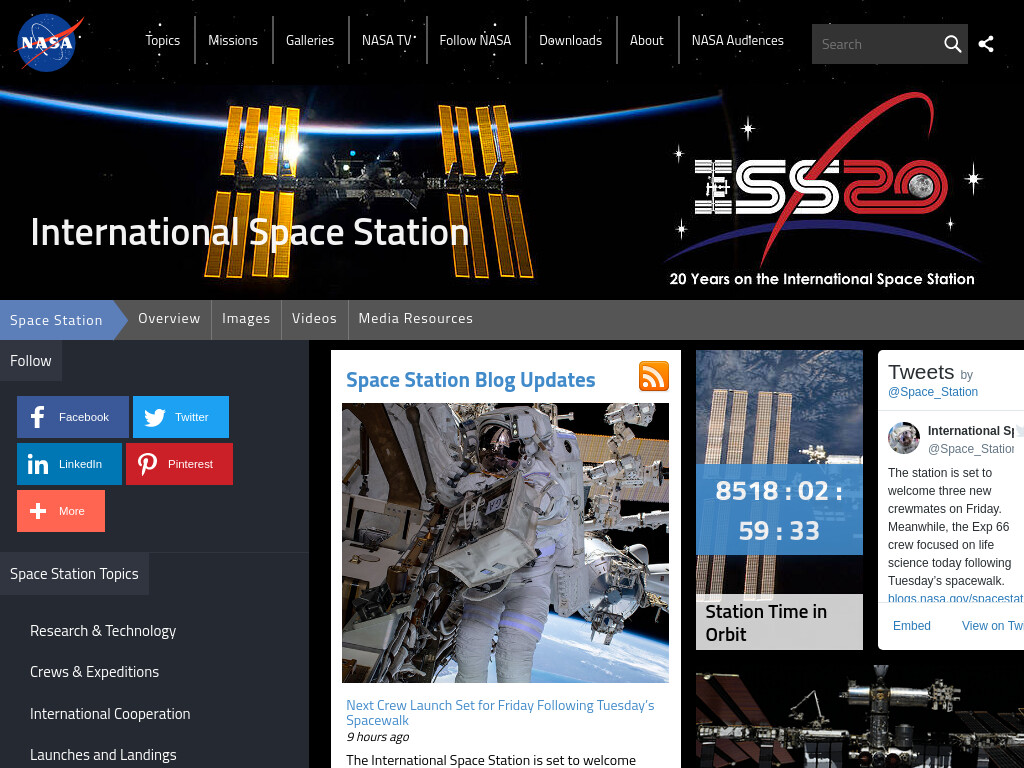Click the More sharing plus button

click(61, 511)
